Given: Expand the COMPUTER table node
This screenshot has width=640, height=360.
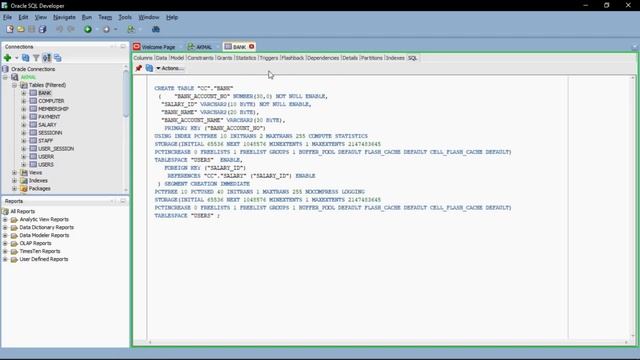Looking at the screenshot, I should click(24, 101).
